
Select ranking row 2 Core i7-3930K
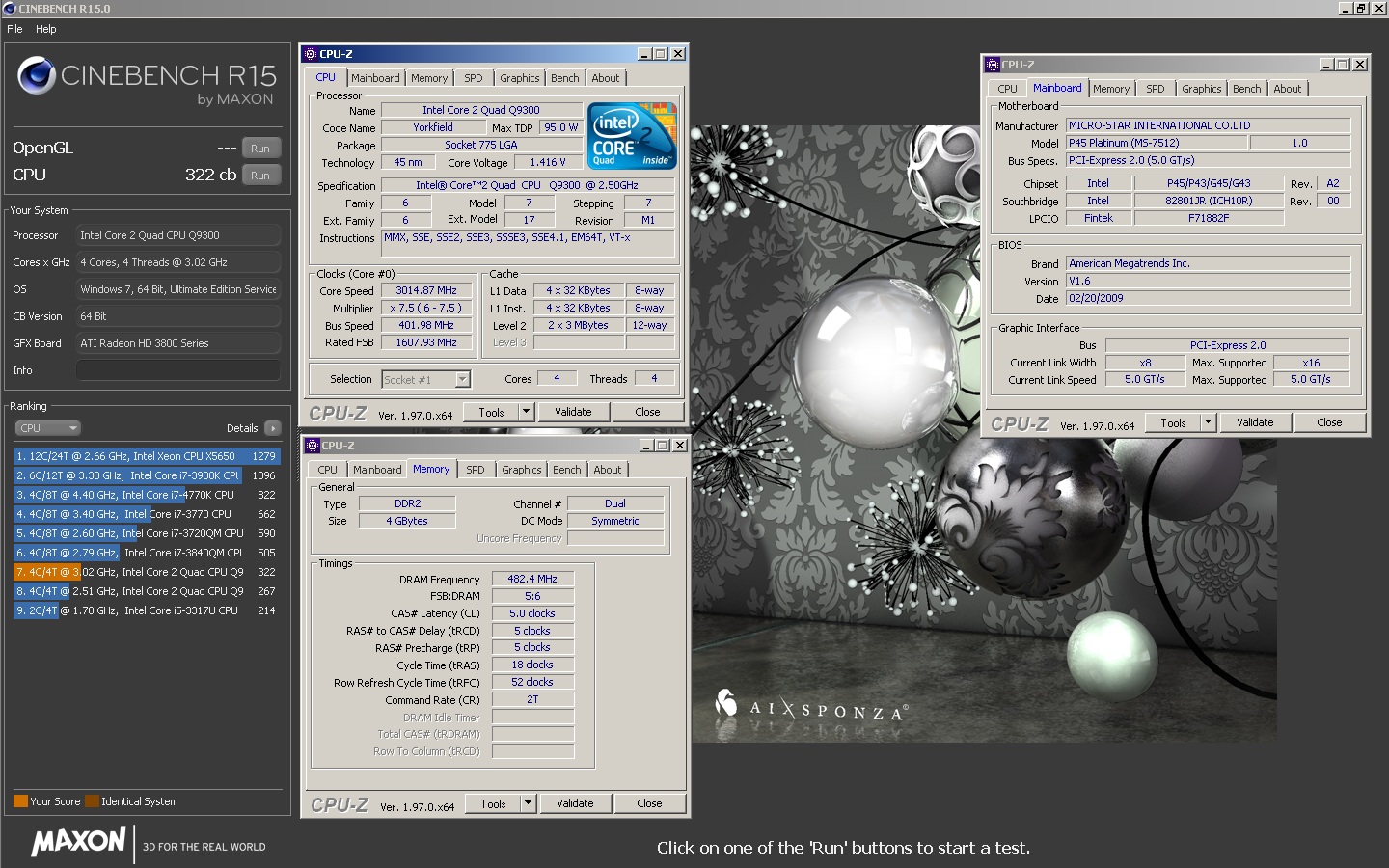(147, 475)
